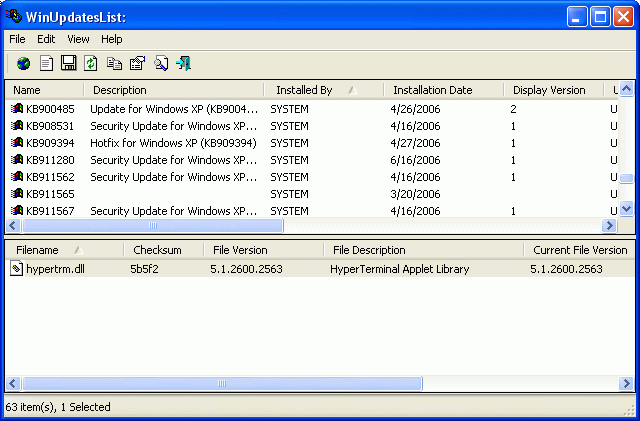The width and height of the screenshot is (640, 421).
Task: Click the update icon beside KB900485
Action: (x=17, y=109)
